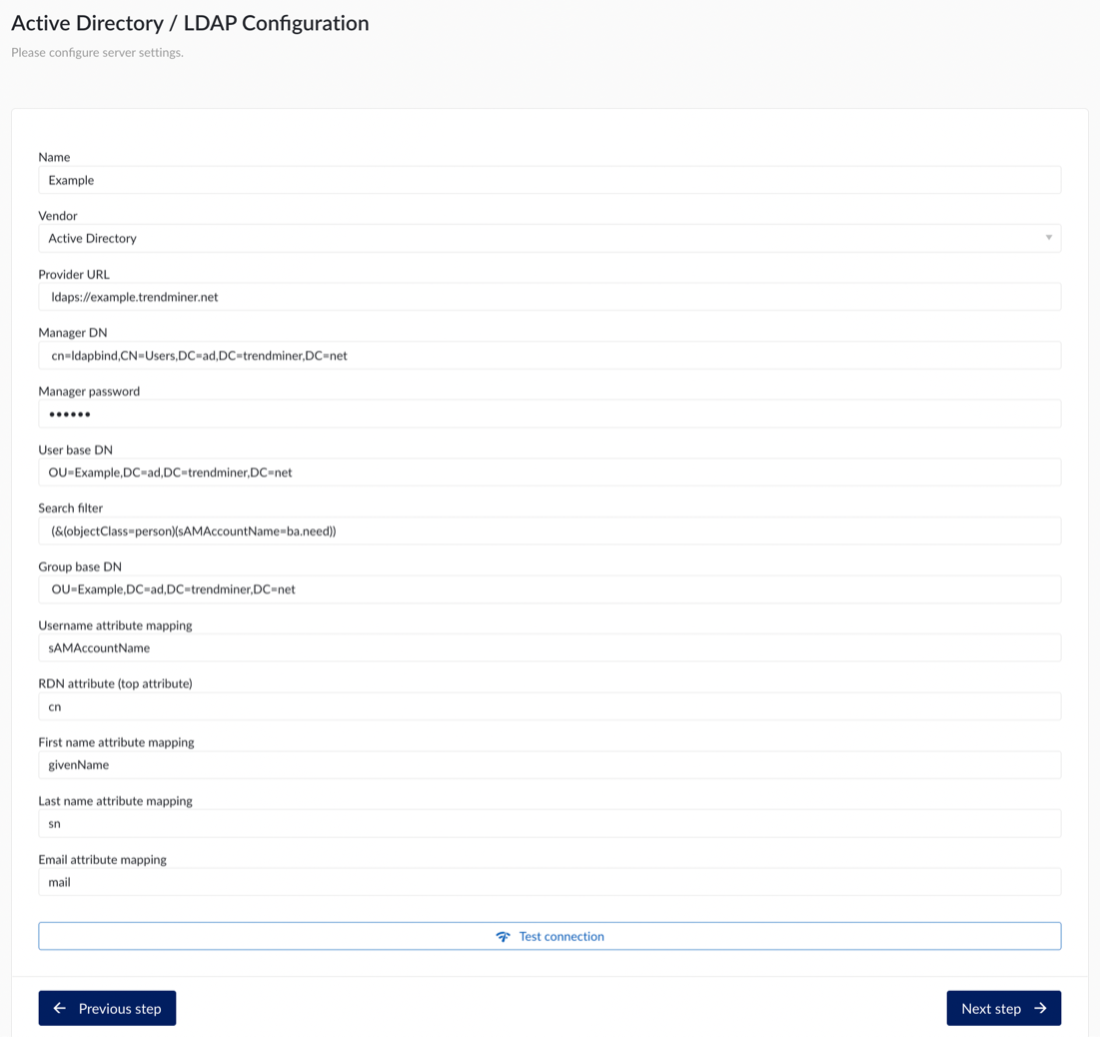Click the Last name attribute mapping field

click(x=549, y=823)
